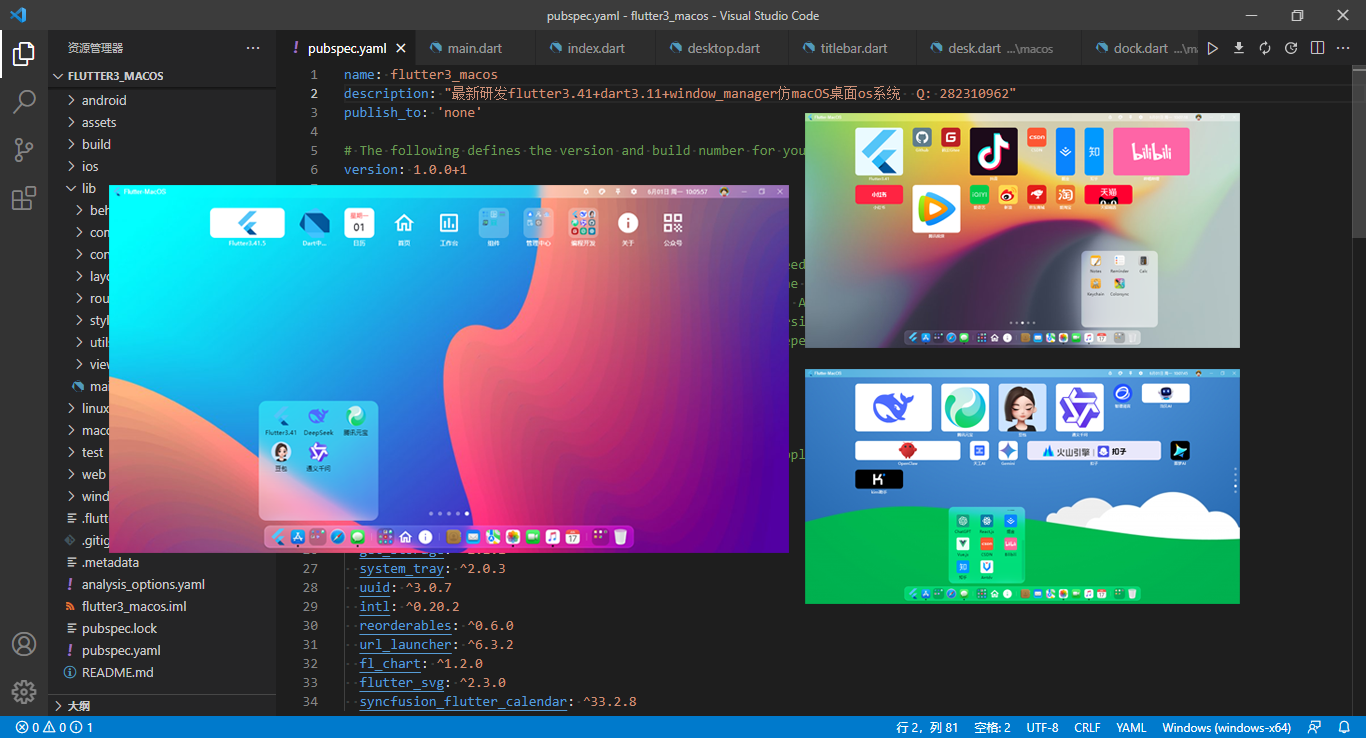Click the Run play icon in editor toolbar

(x=1213, y=48)
